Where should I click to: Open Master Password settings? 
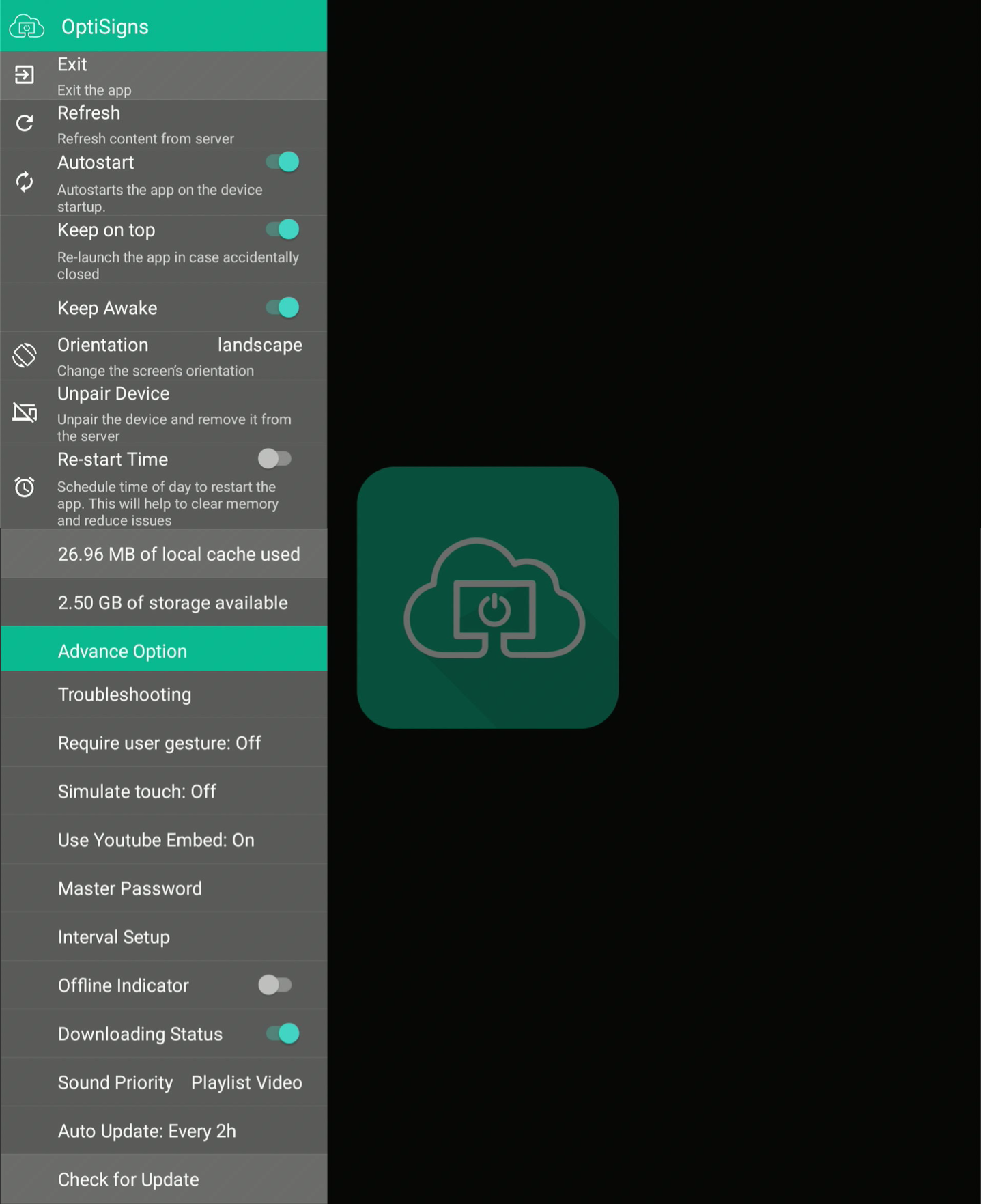[x=164, y=888]
